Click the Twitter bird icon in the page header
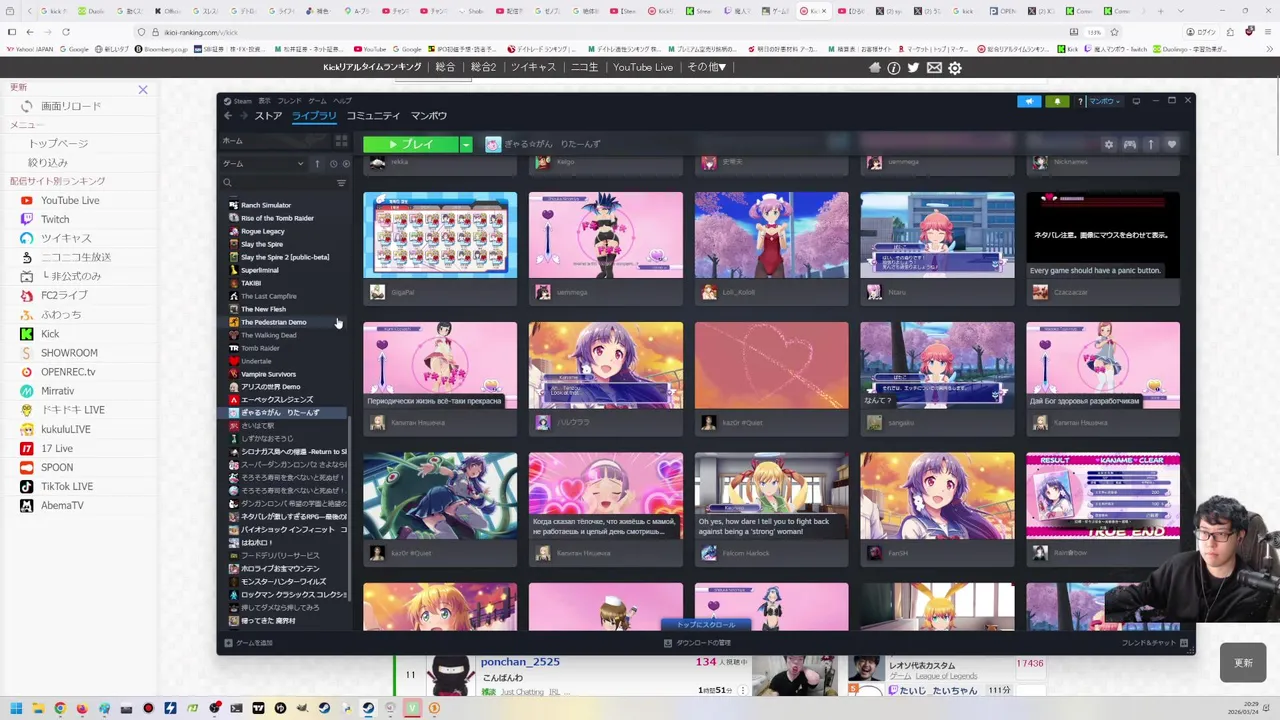1280x720 pixels. click(x=913, y=68)
